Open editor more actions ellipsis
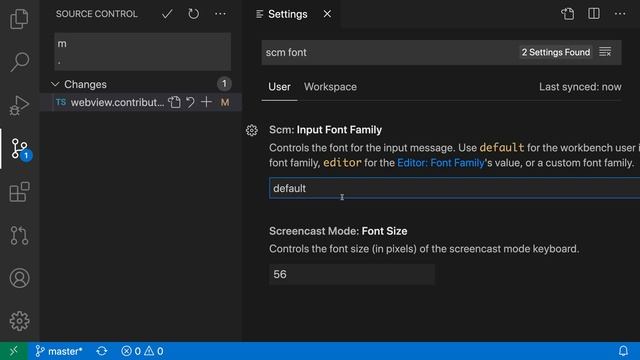 click(x=620, y=14)
